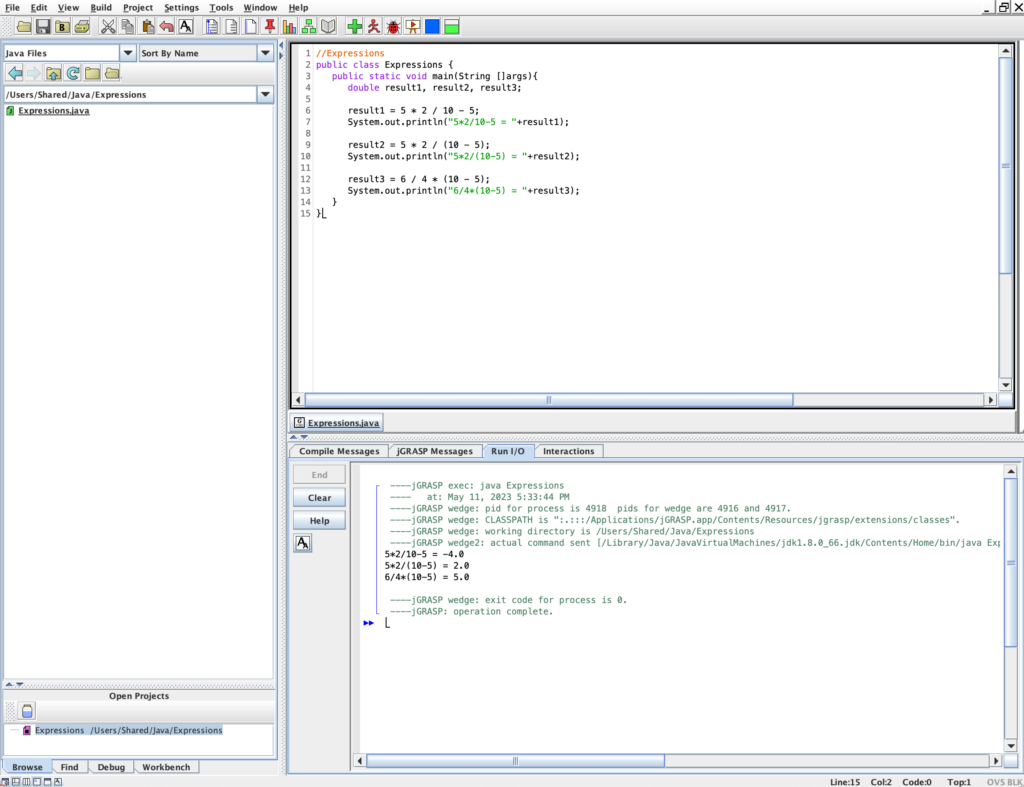Viewport: 1024px width, 787px height.
Task: Compile with the green plus icon
Action: 355,27
